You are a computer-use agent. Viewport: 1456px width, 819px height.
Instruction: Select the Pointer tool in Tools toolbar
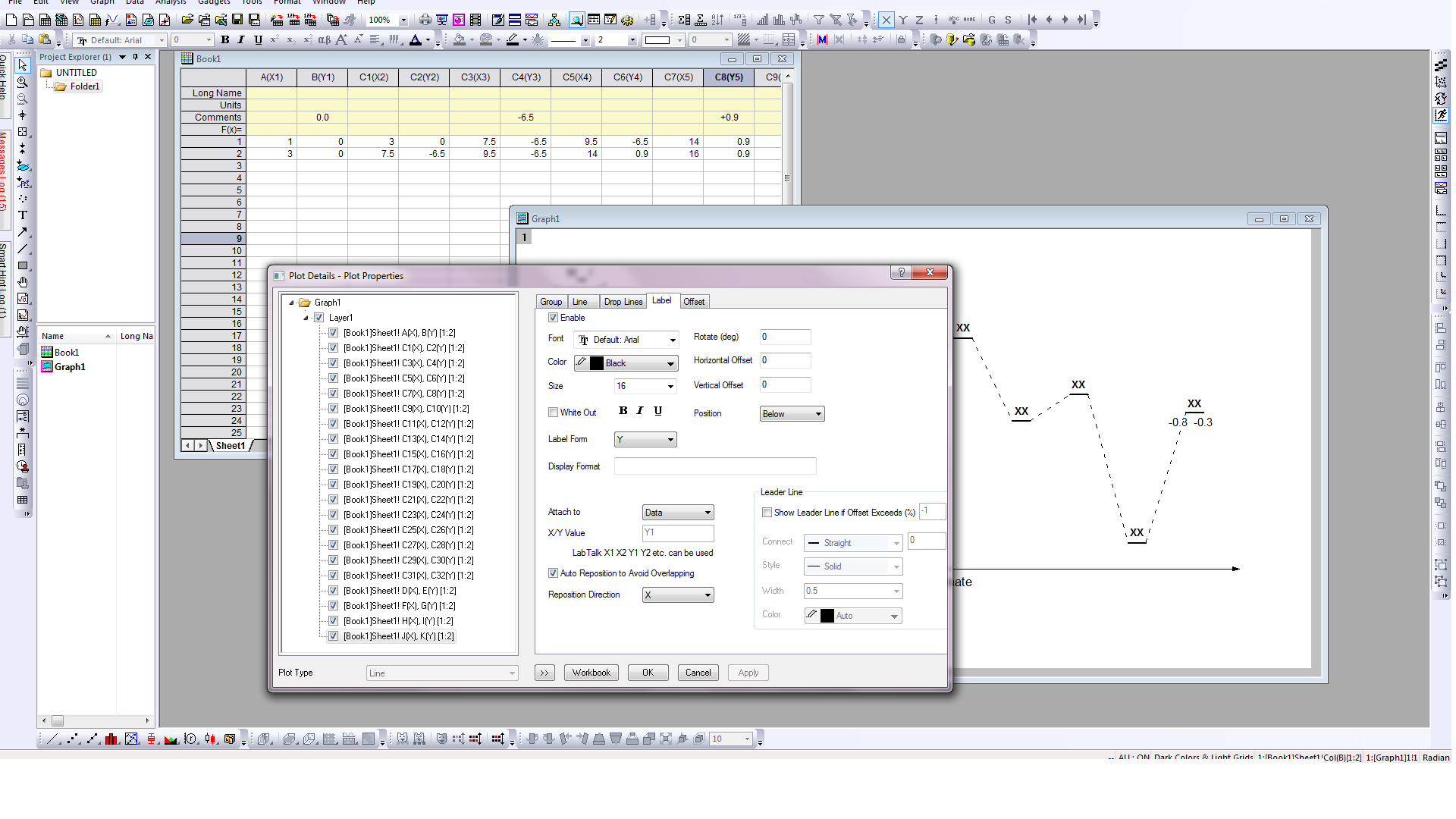point(23,65)
